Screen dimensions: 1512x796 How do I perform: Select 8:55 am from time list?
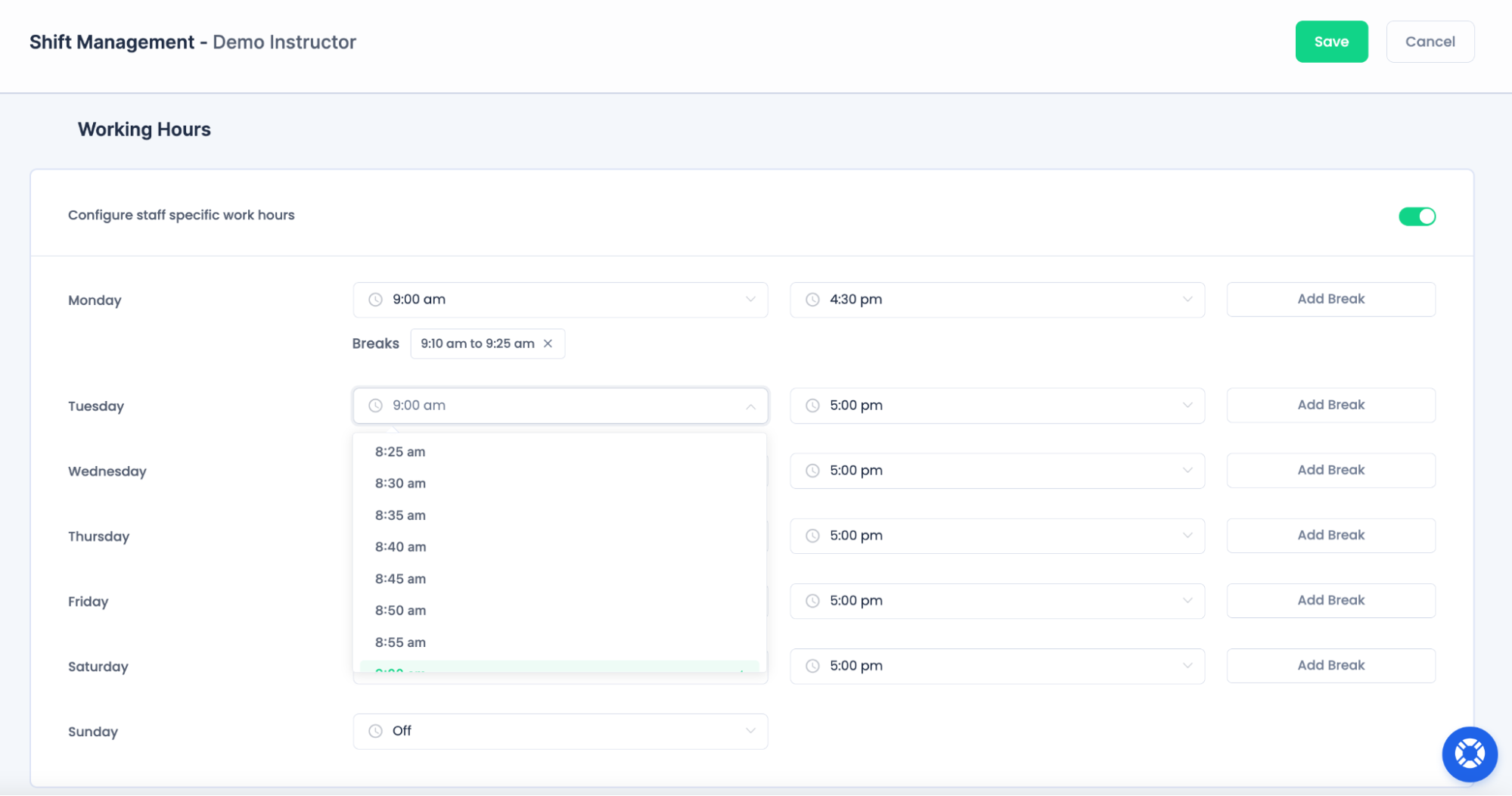tap(559, 642)
